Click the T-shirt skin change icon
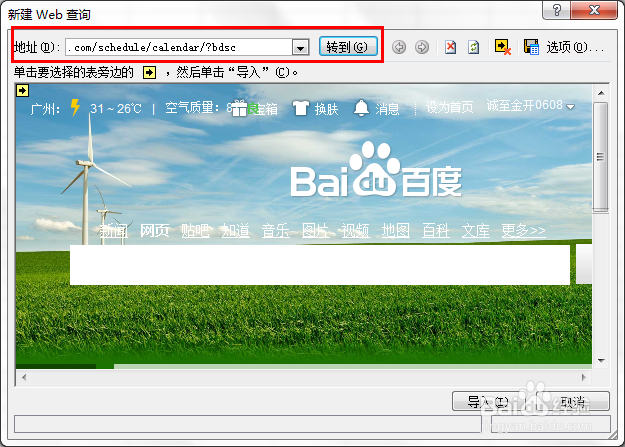625x447 pixels. point(301,108)
